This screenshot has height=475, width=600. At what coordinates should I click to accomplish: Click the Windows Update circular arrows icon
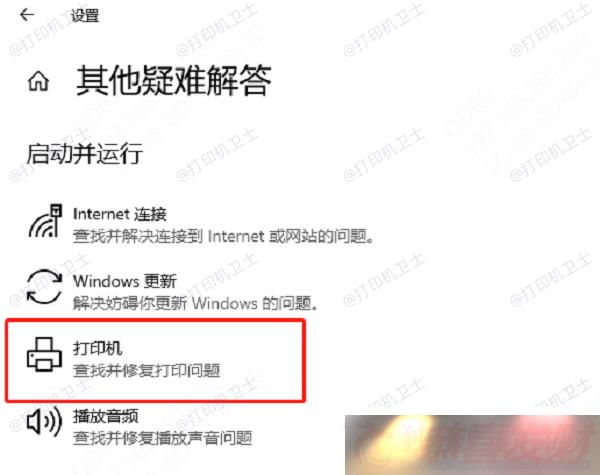44,287
